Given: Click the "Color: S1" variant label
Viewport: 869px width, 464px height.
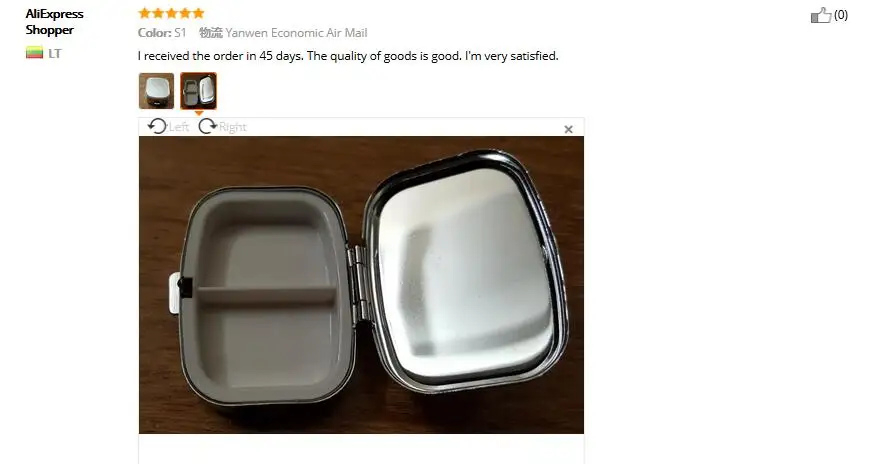Looking at the screenshot, I should point(162,33).
